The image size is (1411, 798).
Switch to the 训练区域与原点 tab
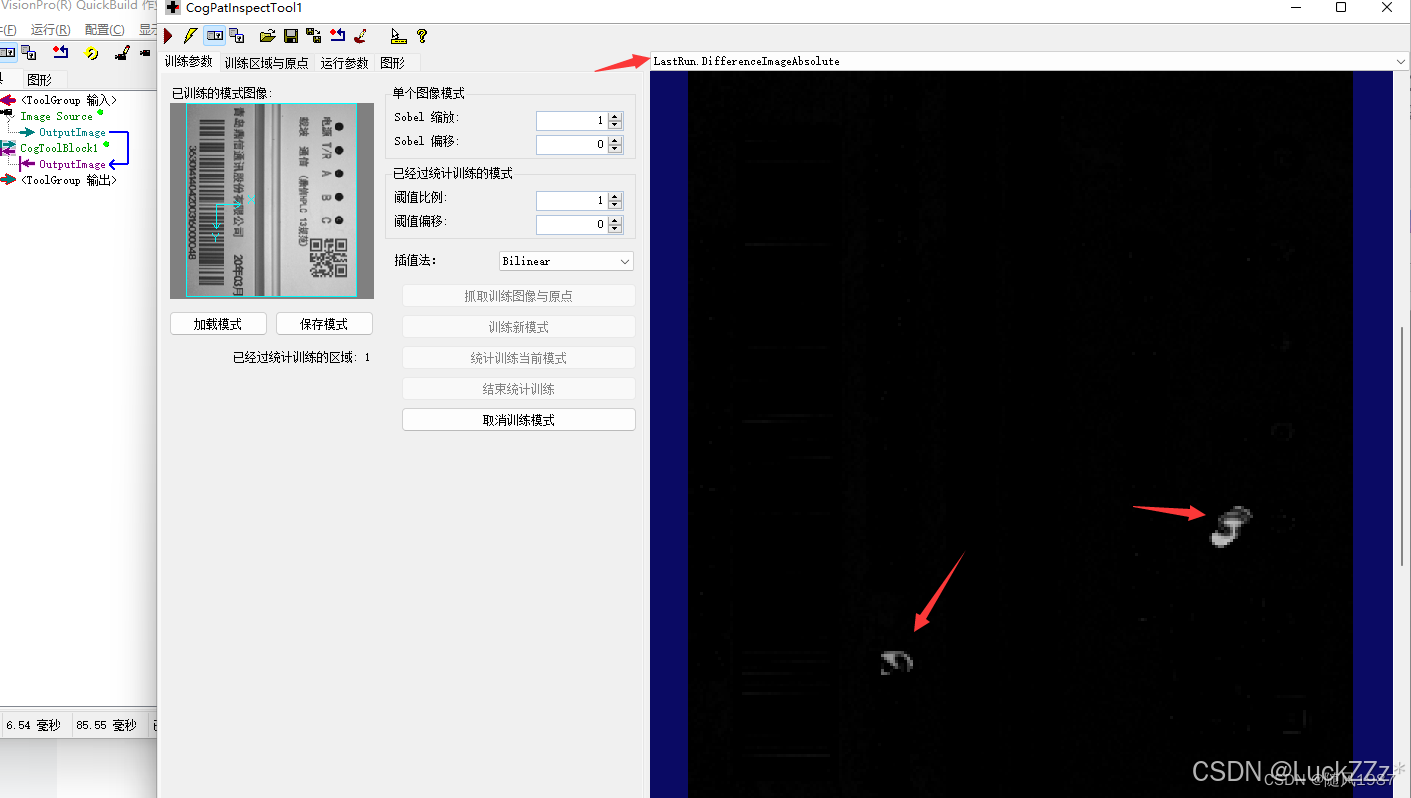(x=267, y=63)
